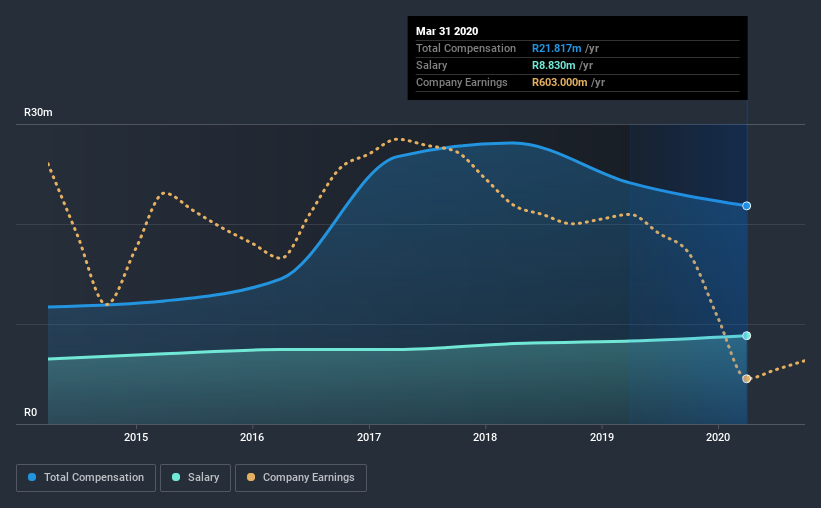The width and height of the screenshot is (821, 508).
Task: Click the R21.817m value in tooltip
Action: [557, 48]
